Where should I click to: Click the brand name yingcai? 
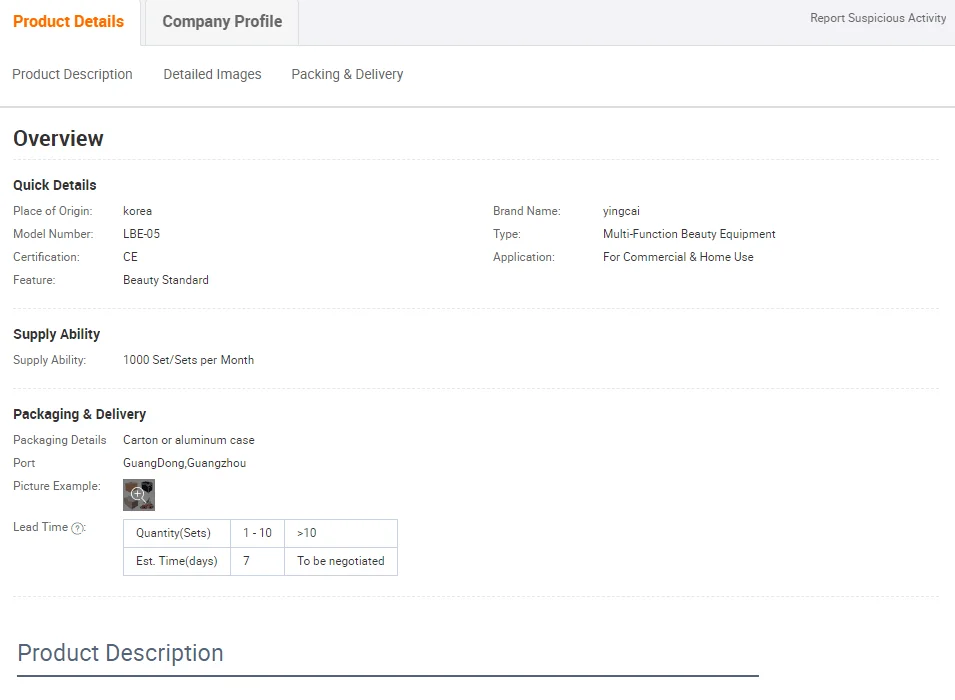621,211
